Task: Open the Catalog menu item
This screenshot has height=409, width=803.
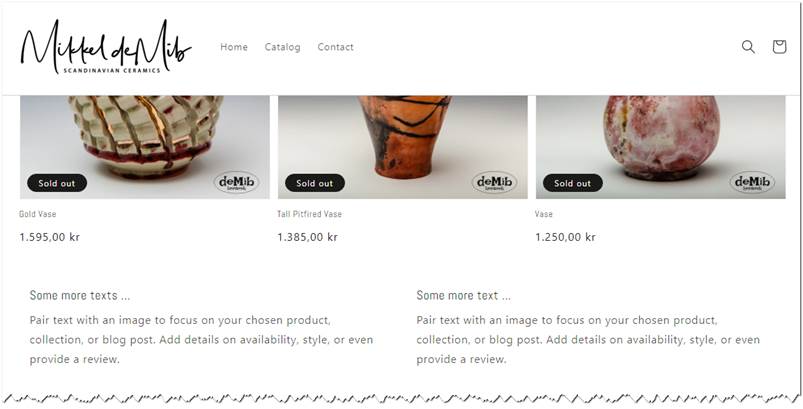Action: click(x=283, y=47)
